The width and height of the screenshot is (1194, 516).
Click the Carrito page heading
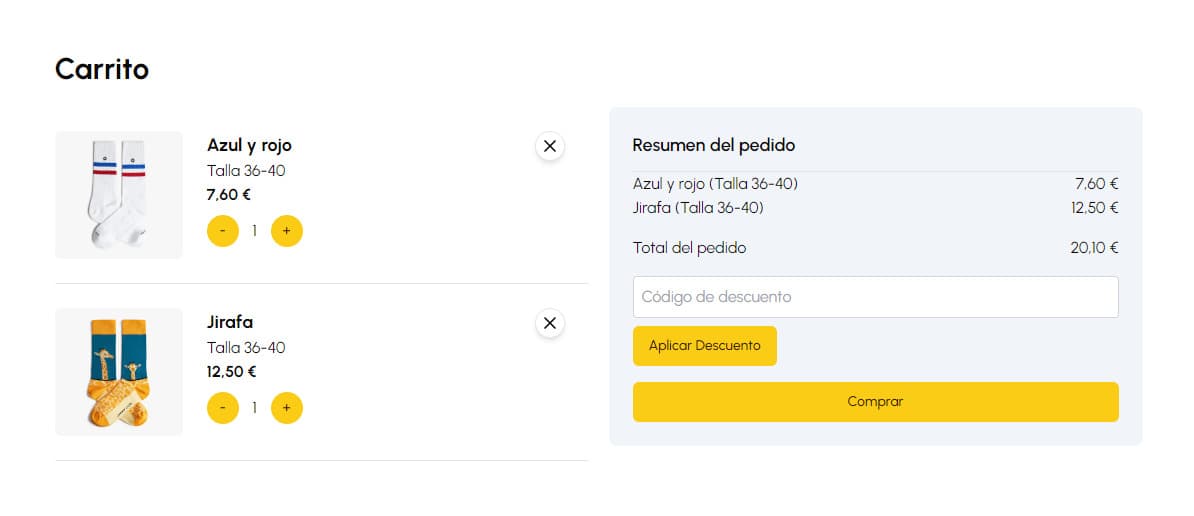[102, 69]
